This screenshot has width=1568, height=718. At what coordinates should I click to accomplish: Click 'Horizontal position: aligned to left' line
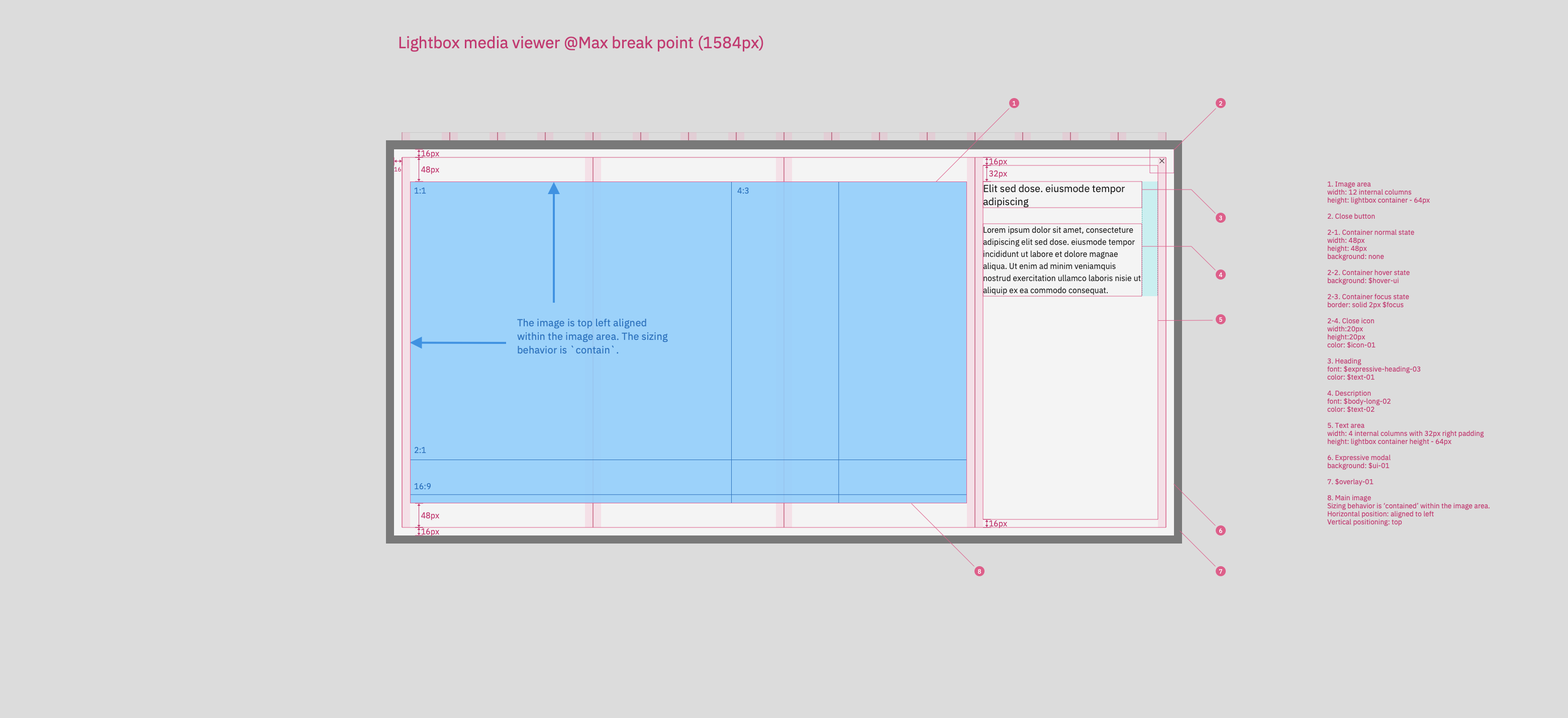(x=1380, y=514)
